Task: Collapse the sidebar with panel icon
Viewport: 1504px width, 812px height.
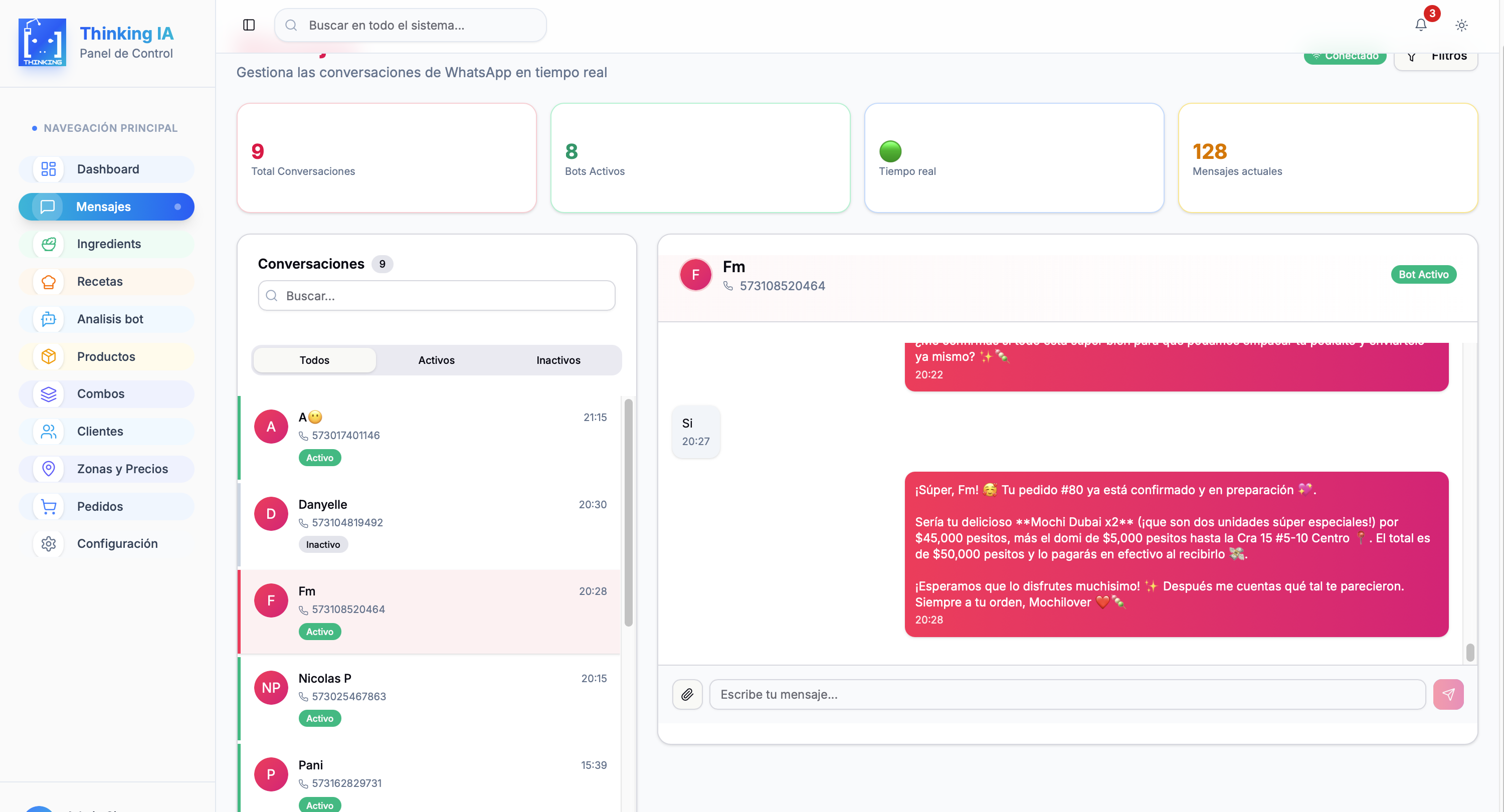Action: (x=249, y=25)
